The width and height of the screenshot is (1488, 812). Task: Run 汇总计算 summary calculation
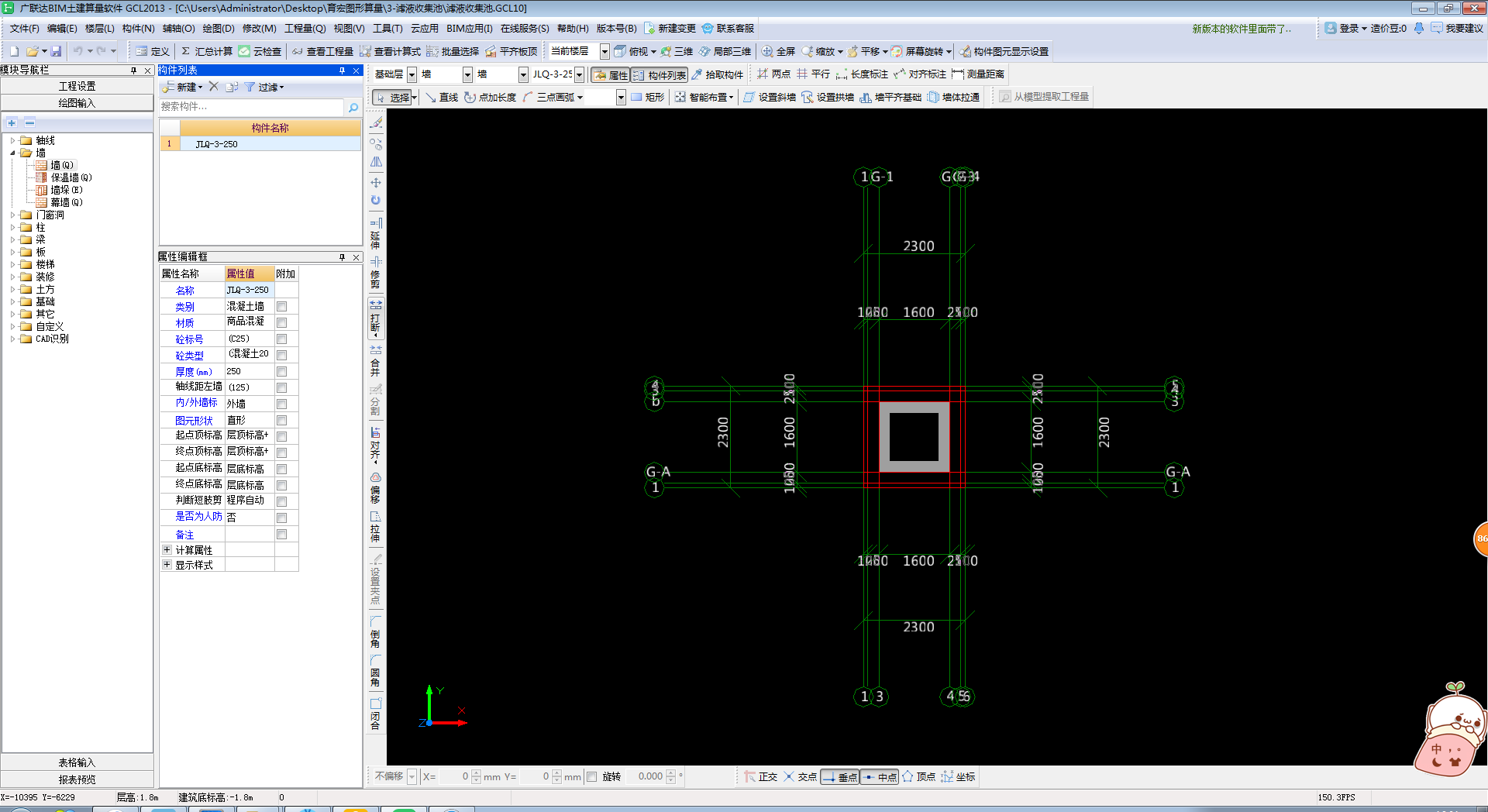point(206,51)
